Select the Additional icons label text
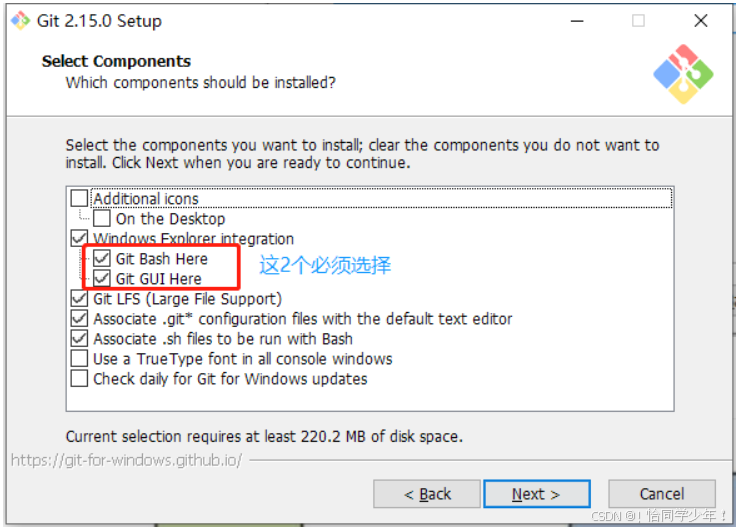738x529 pixels. (x=146, y=199)
